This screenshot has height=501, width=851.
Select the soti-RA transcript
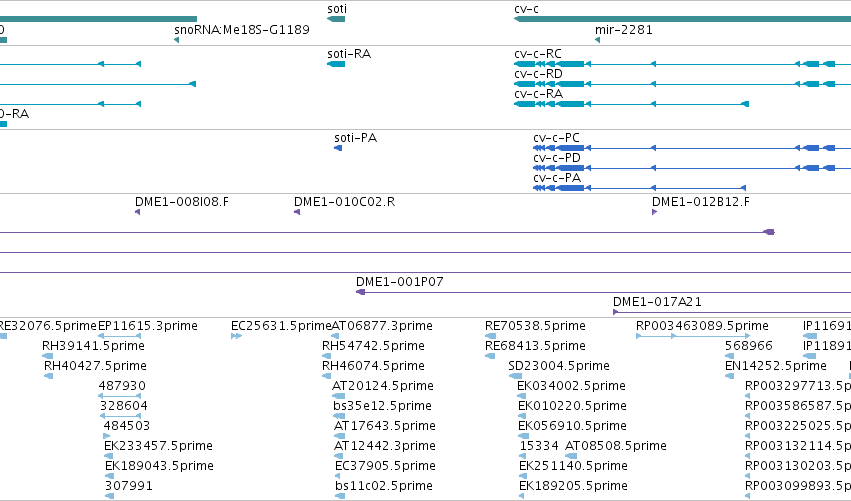click(x=349, y=54)
